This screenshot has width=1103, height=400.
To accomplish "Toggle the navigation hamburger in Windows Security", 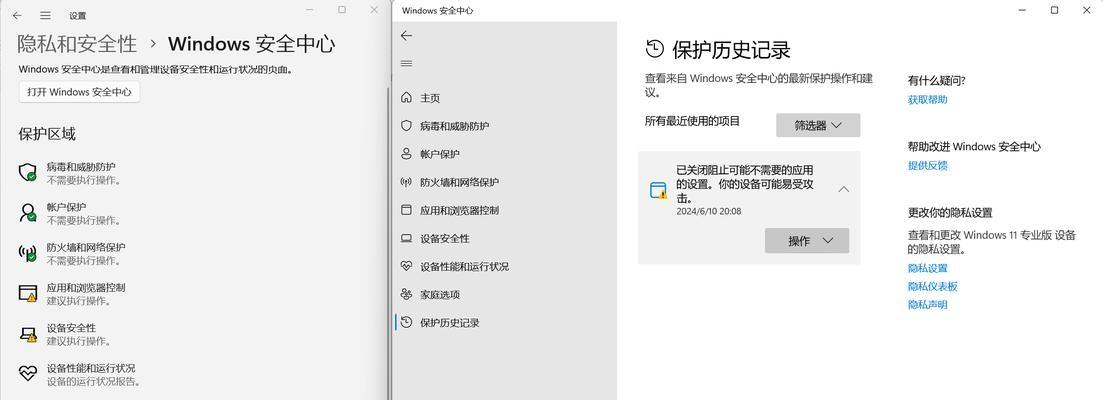I will pos(406,64).
